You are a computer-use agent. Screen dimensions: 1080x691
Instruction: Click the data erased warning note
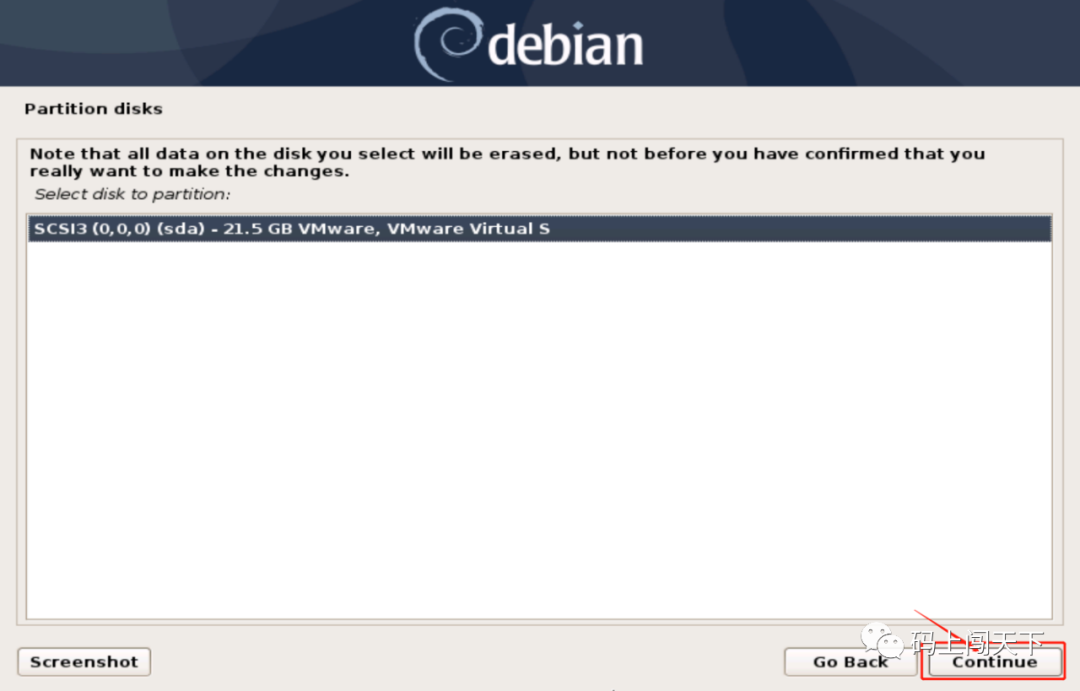(x=507, y=162)
